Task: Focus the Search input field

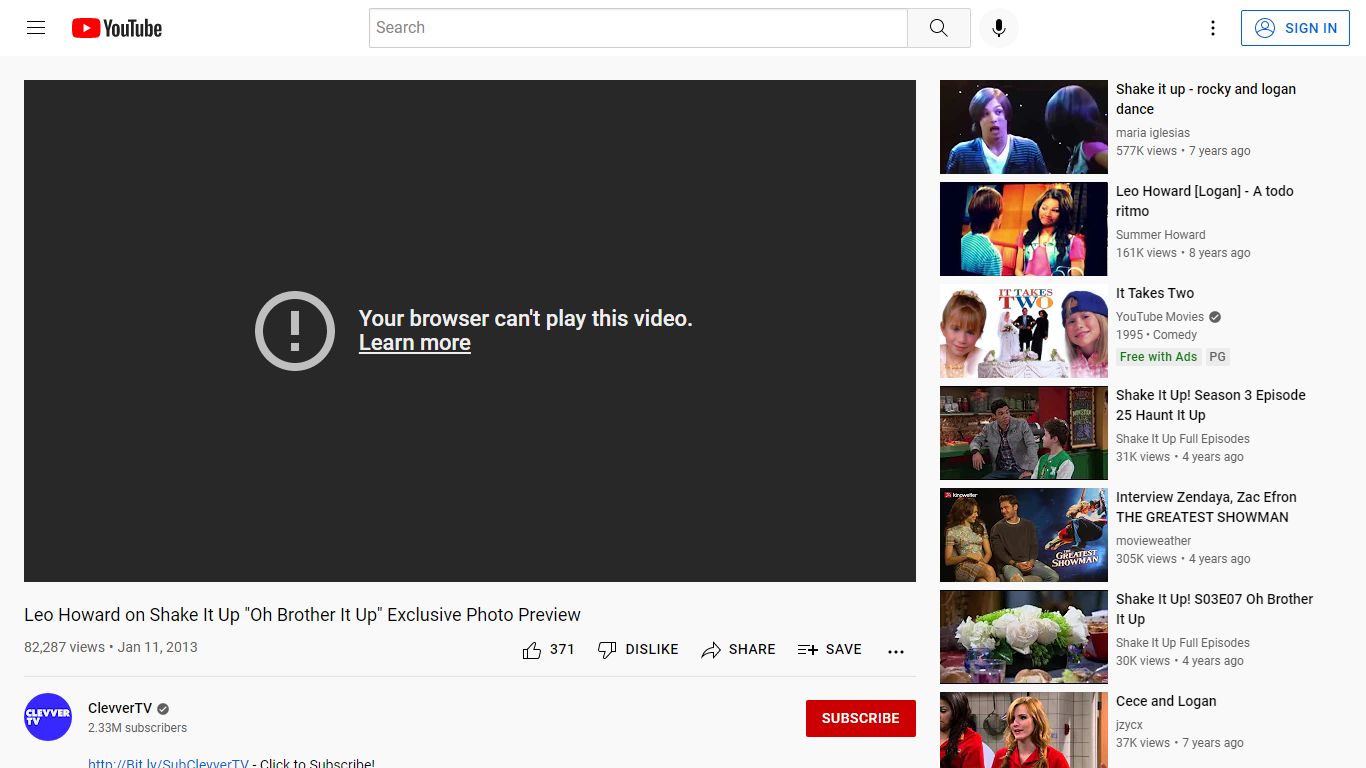Action: click(638, 28)
